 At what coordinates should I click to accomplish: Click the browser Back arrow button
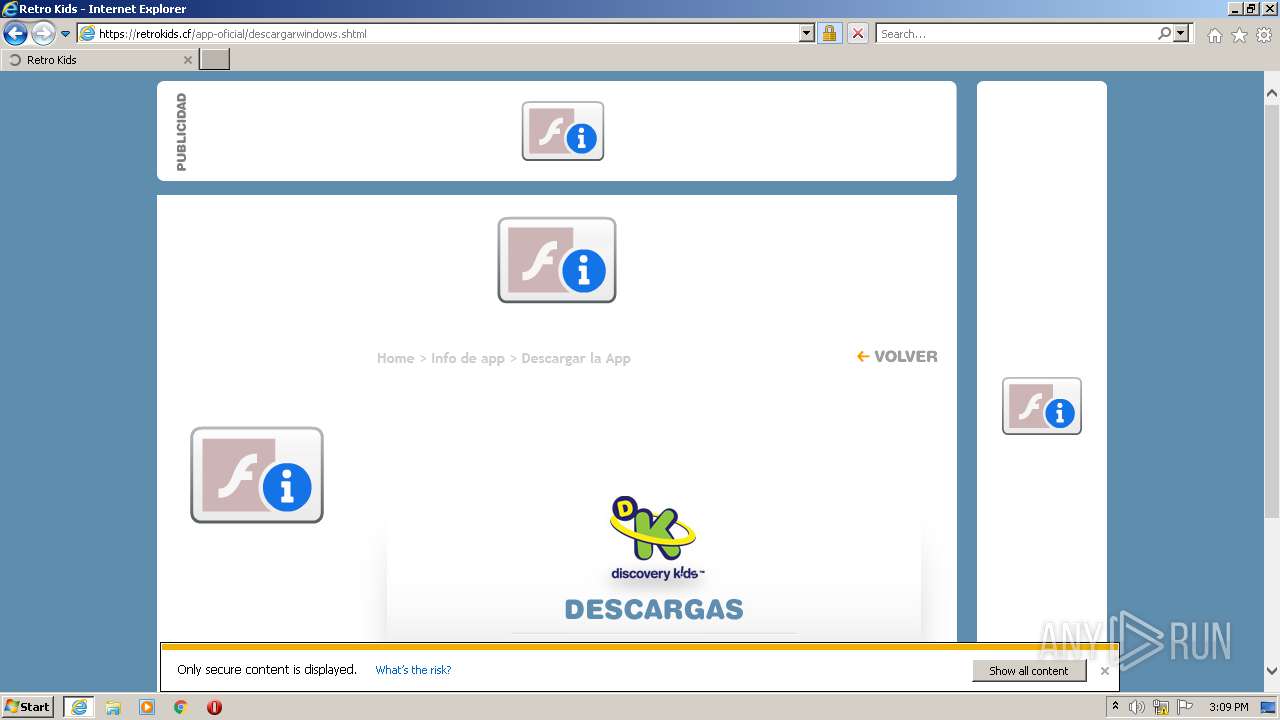pyautogui.click(x=15, y=34)
